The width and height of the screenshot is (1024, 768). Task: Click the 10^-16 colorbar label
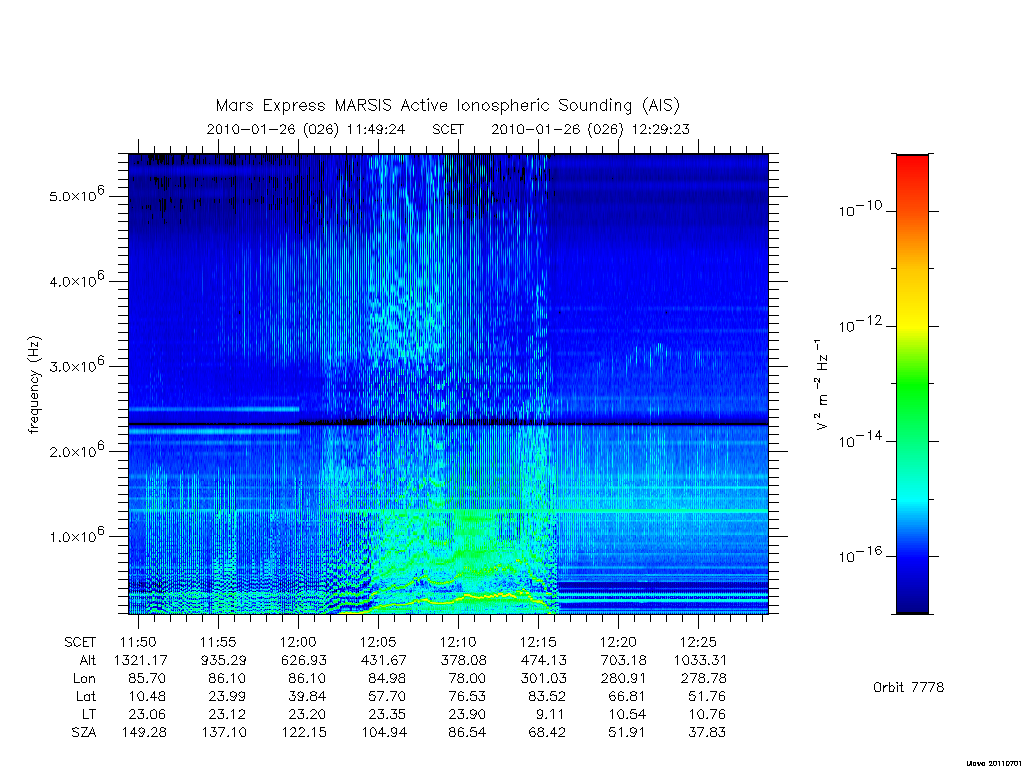[x=860, y=554]
